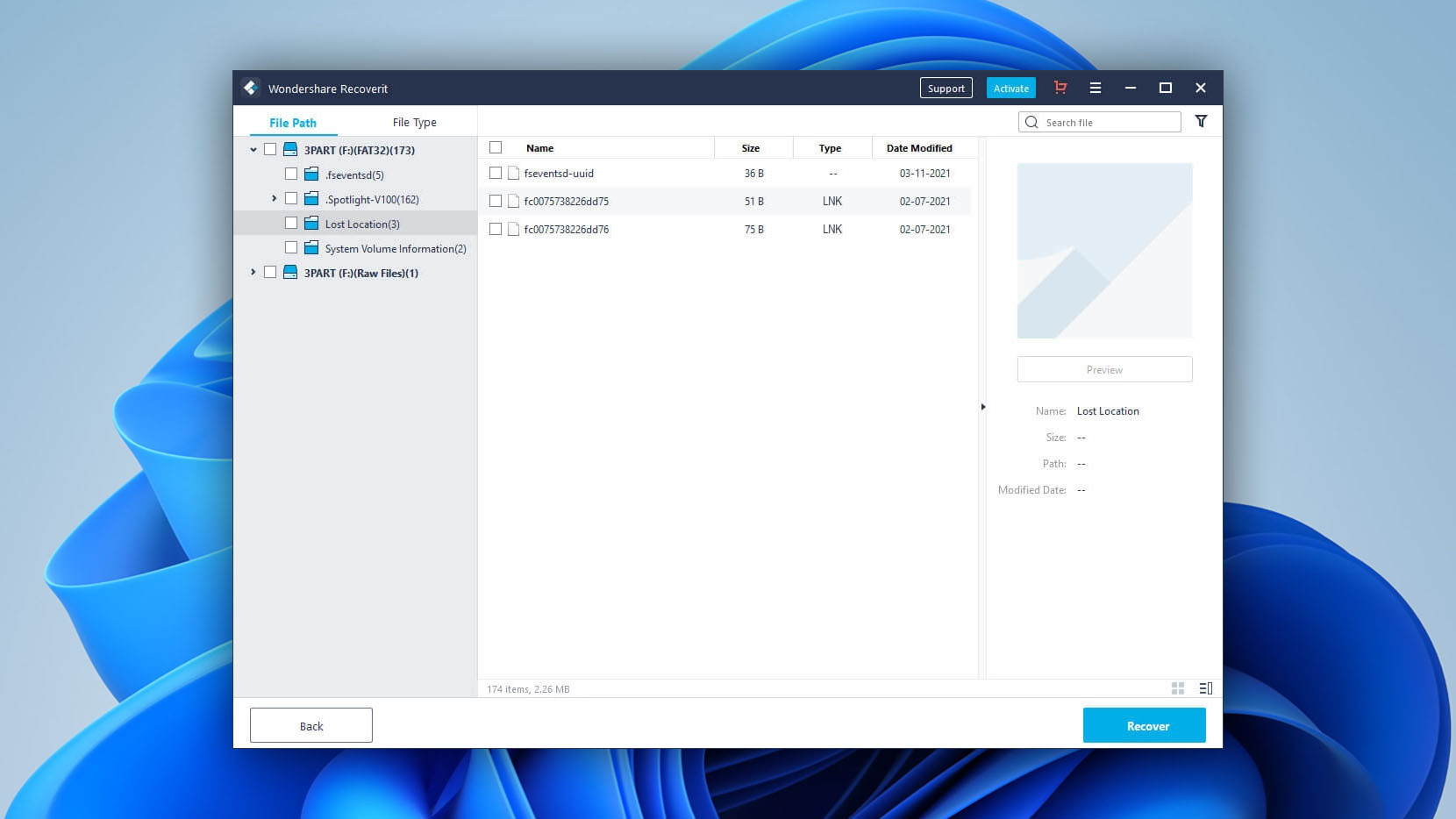
Task: Click the 3PART FAT32 drive icon
Action: tap(290, 150)
